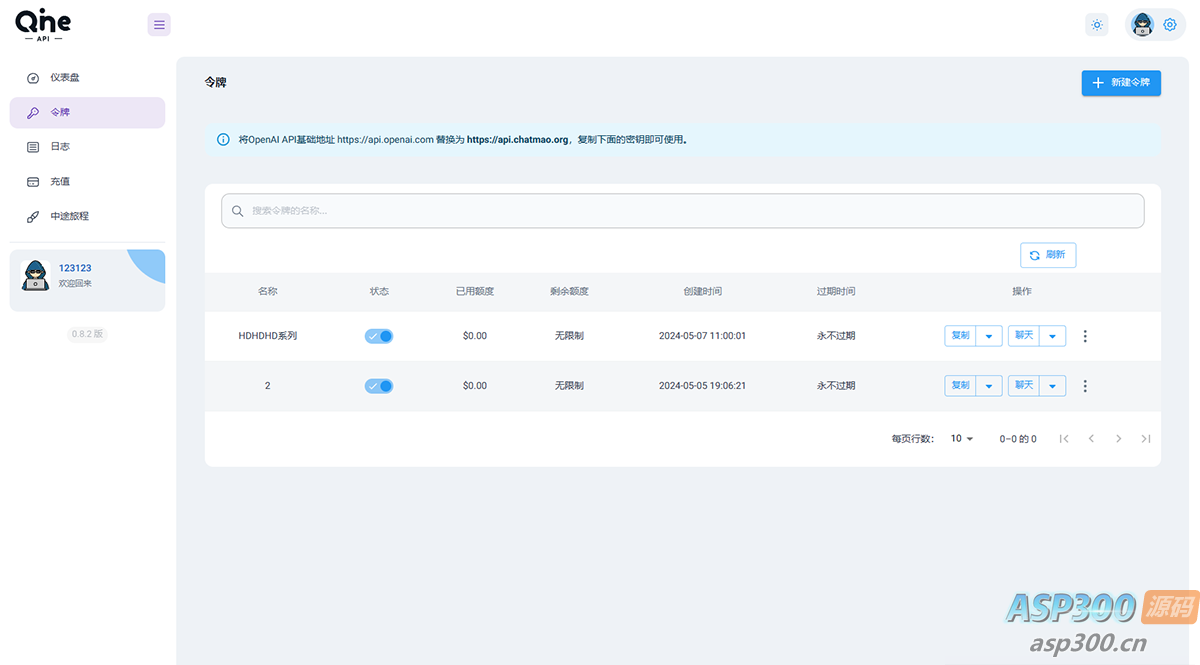Toggle light/dark theme sun icon
Image resolution: width=1200 pixels, height=665 pixels.
[x=1097, y=25]
